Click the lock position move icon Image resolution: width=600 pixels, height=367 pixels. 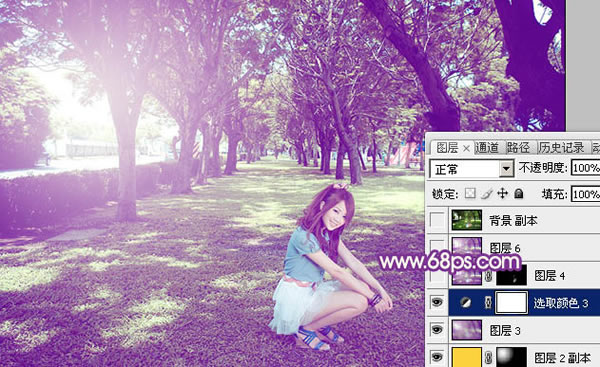coord(502,194)
